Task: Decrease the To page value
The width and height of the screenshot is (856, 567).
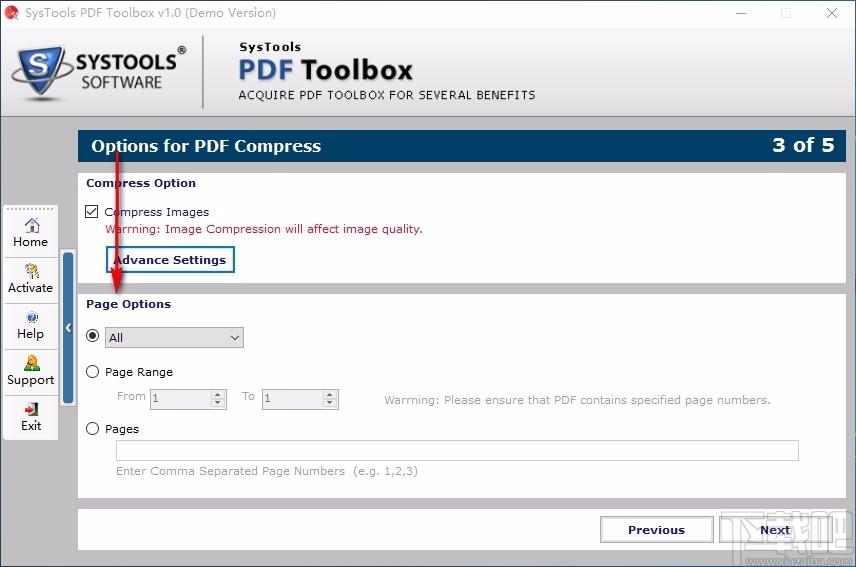Action: coord(330,403)
